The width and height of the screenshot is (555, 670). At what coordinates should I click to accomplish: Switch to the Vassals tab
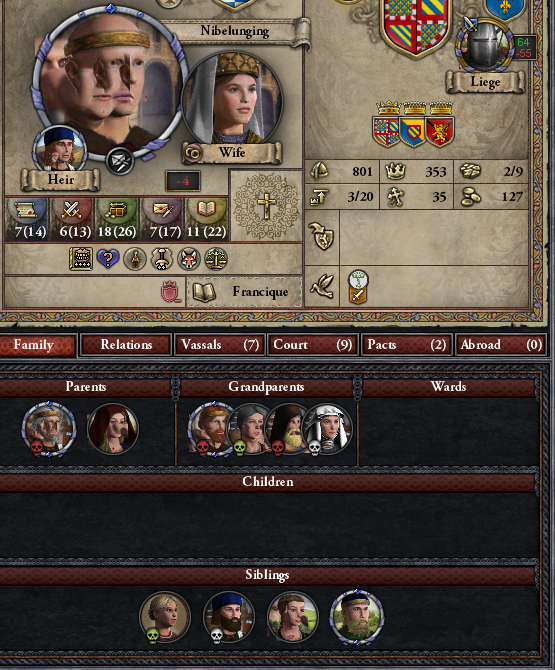(220, 345)
